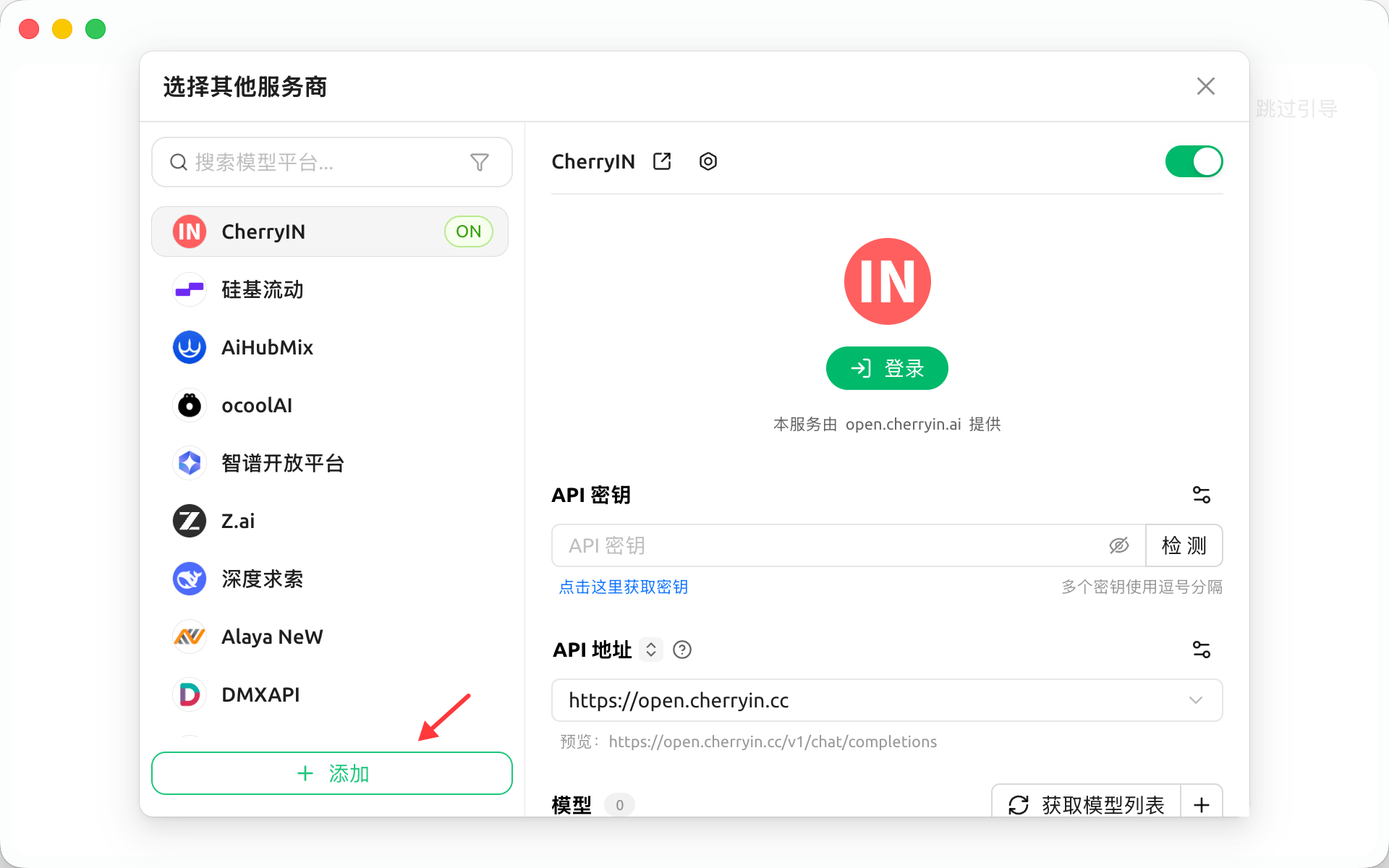Click the macOS yellow minimize button
Viewport: 1389px width, 868px height.
62,29
